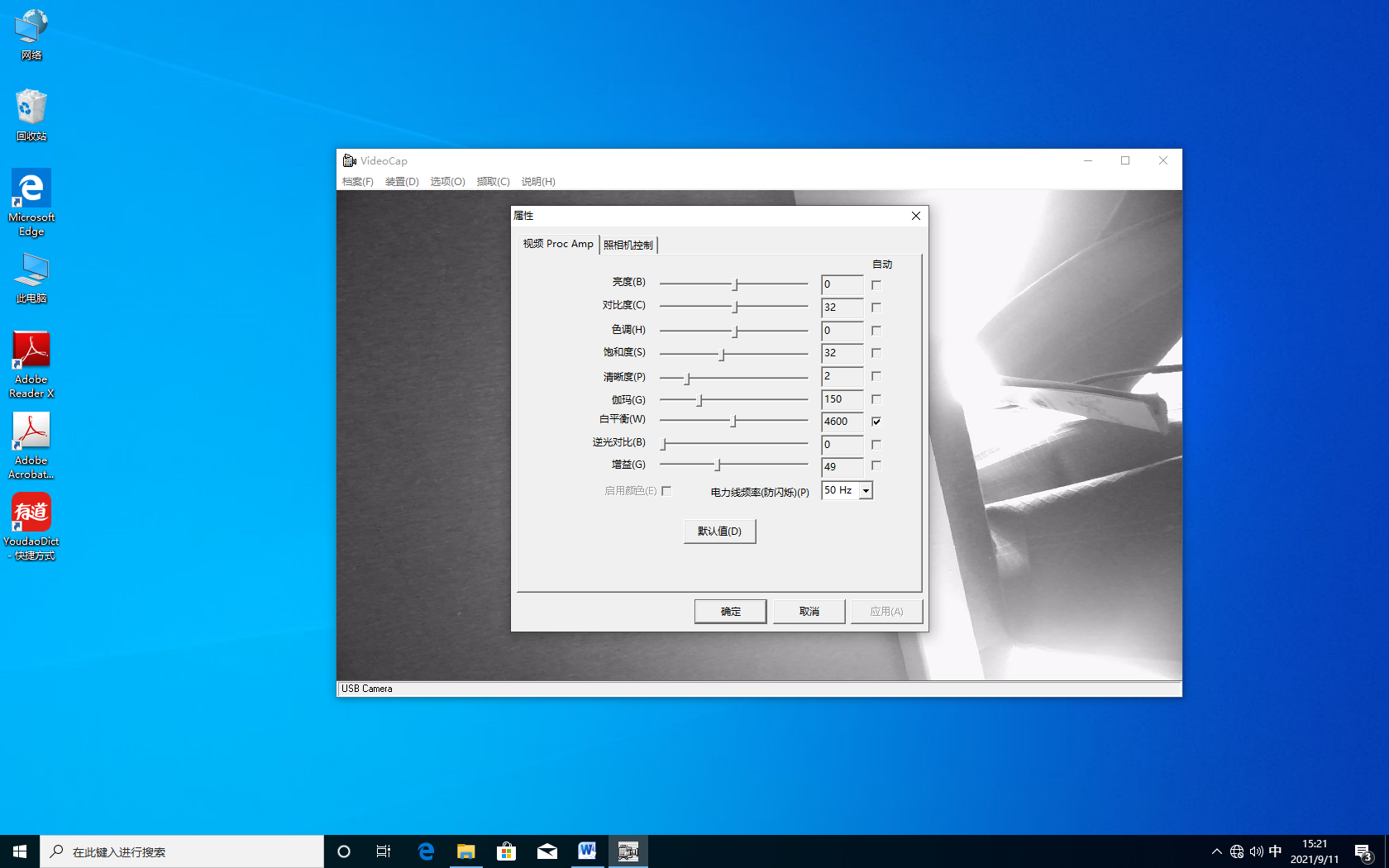
Task: Enable auto for 伽玛(G)
Action: (x=876, y=399)
